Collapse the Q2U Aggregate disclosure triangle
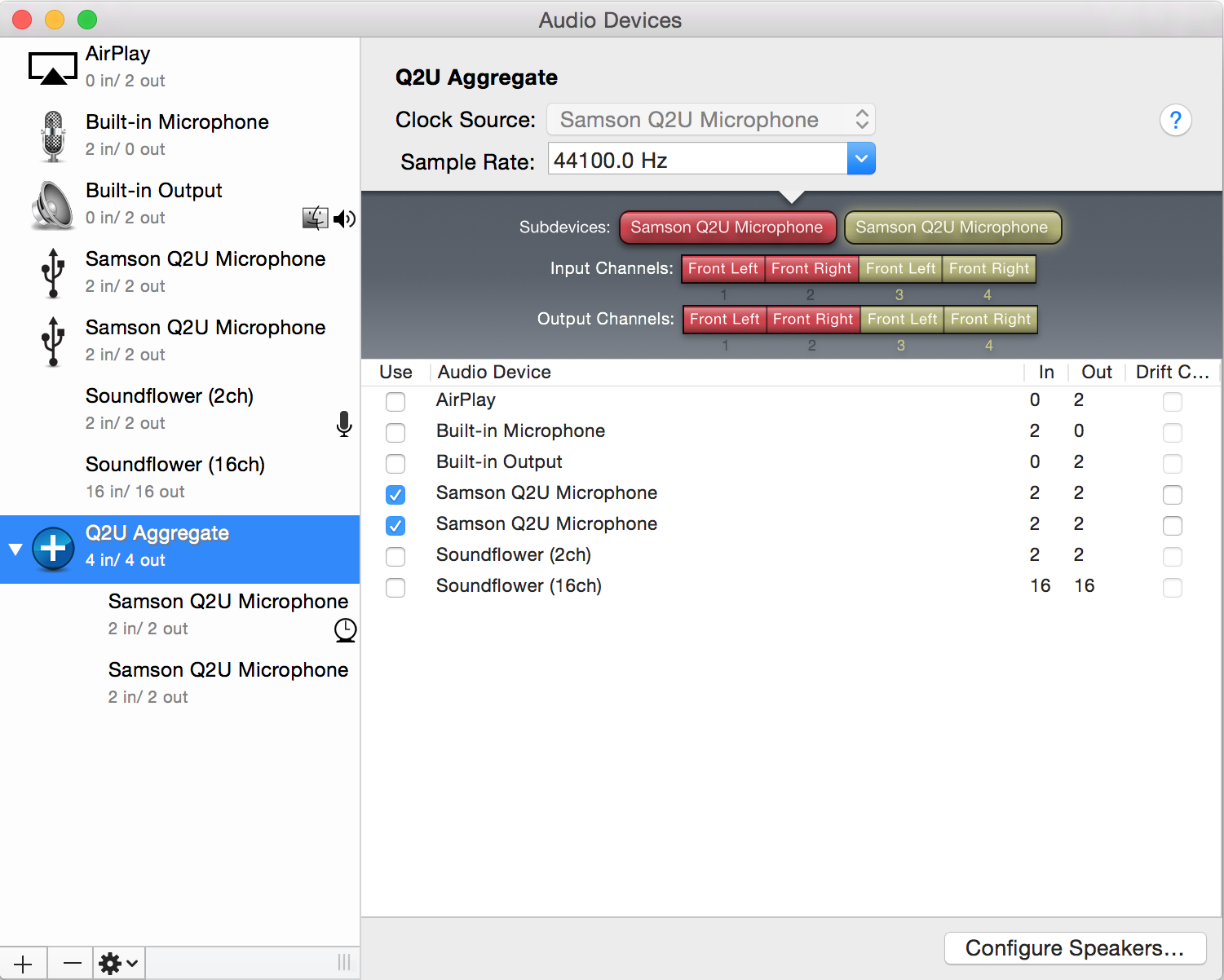 click(15, 549)
